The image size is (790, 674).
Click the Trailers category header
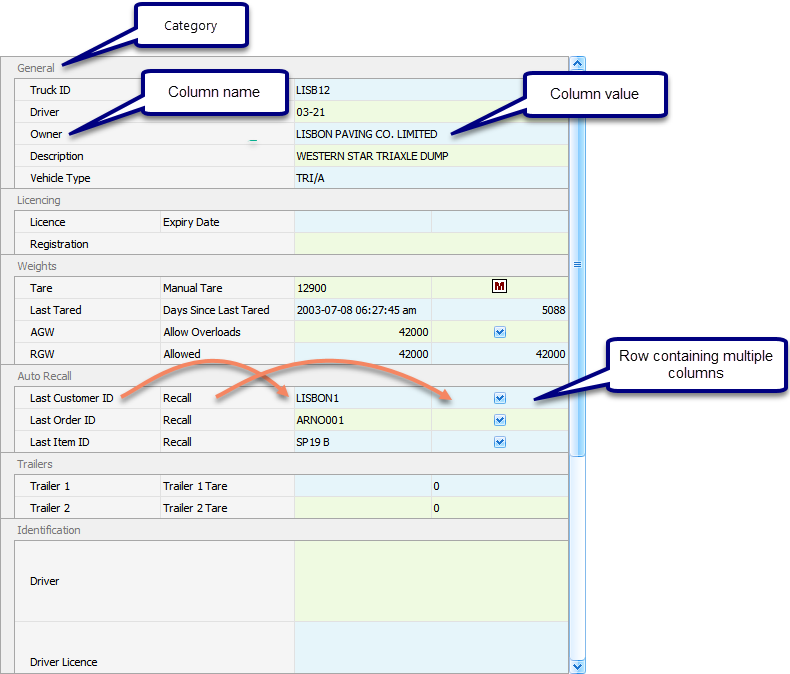[35, 464]
